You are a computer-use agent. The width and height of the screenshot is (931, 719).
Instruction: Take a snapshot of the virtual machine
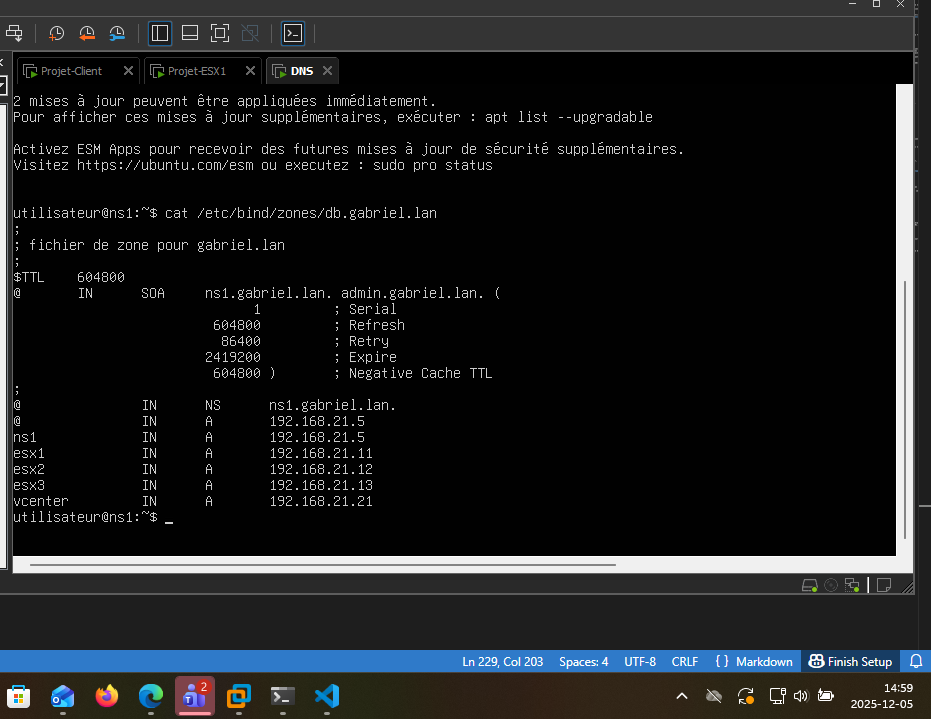57,33
